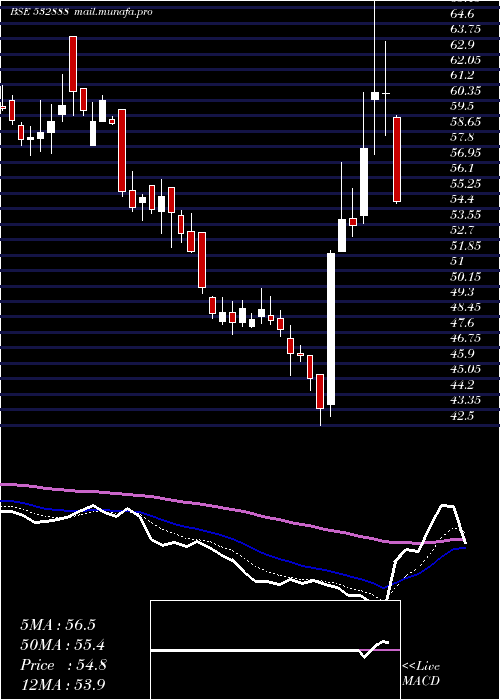Select the 60.35 price axis label
Image resolution: width=500 pixels, height=700 pixels.
coord(466,91)
